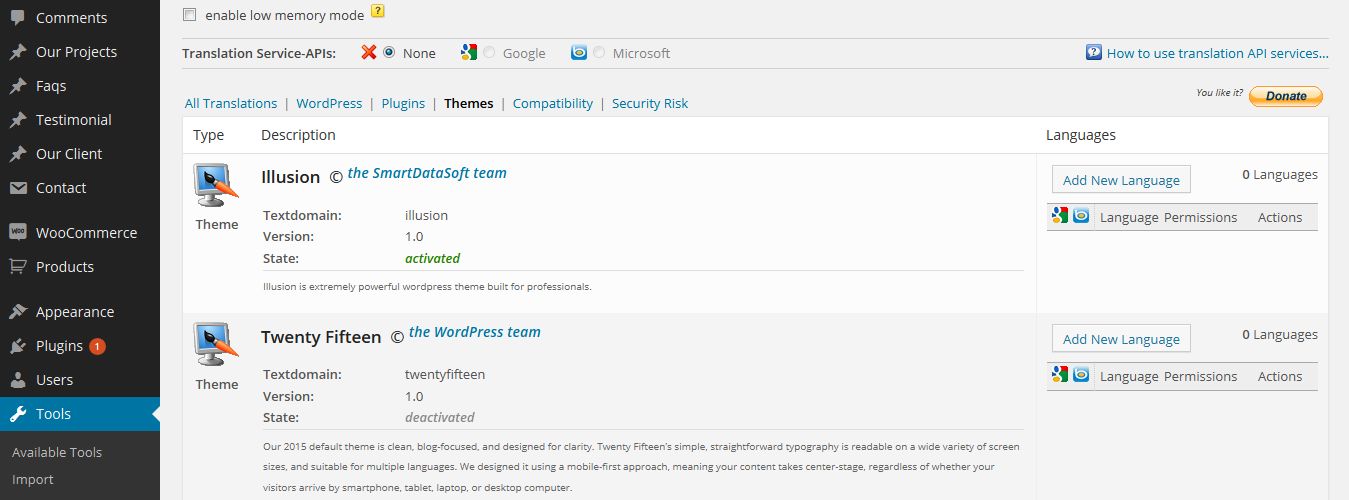Click the pin icon beside Our Client
1349x500 pixels.
coord(18,154)
